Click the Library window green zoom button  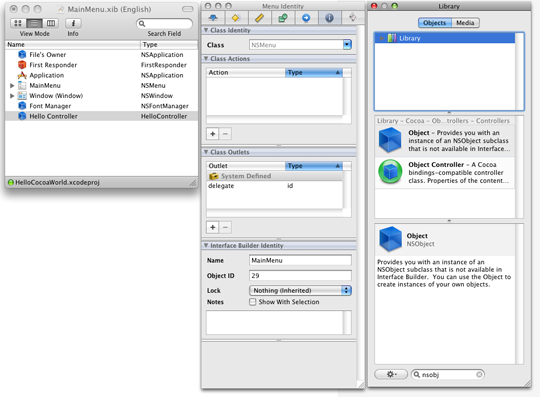(394, 6)
